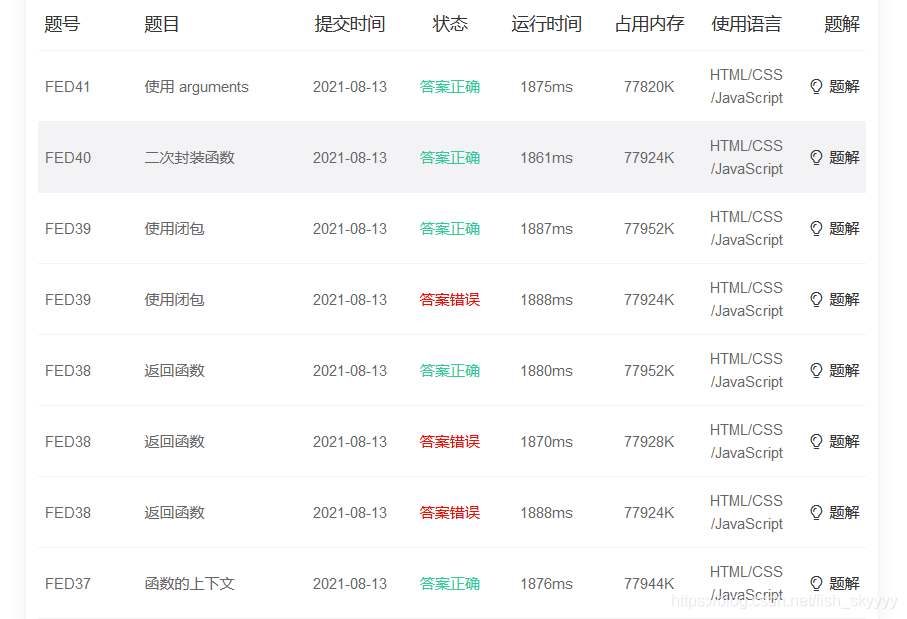Click the lightbulb icon in the FED37 row

click(816, 583)
